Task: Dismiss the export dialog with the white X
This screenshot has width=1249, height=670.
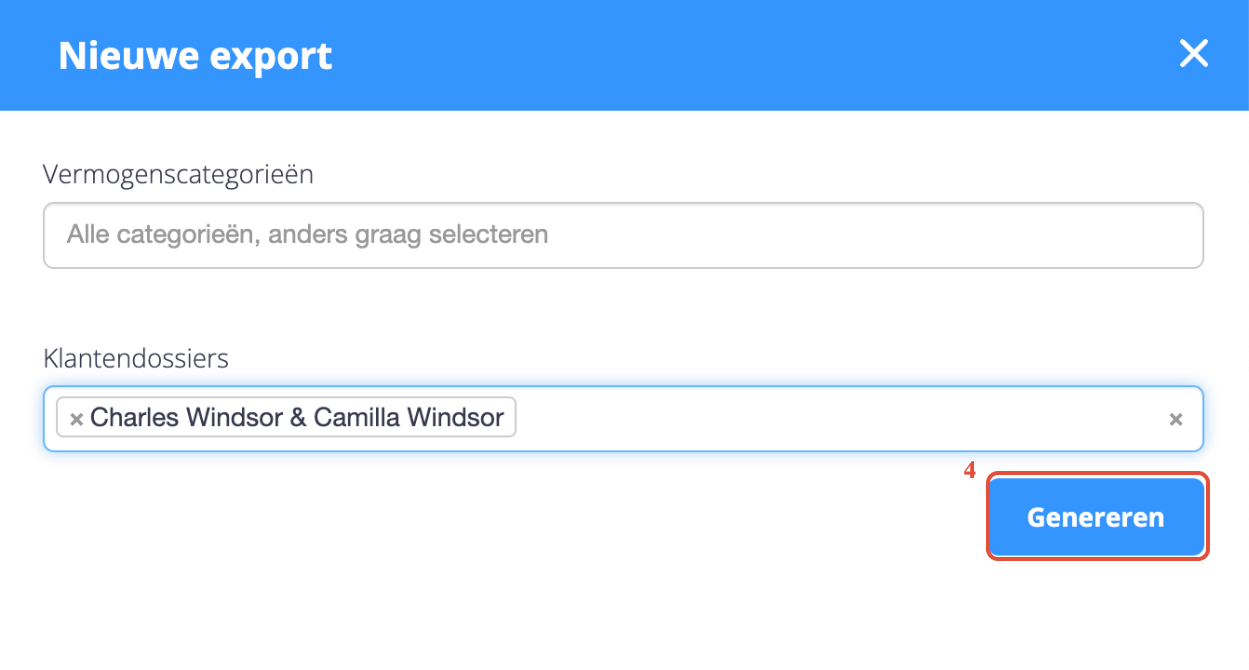Action: [x=1194, y=54]
